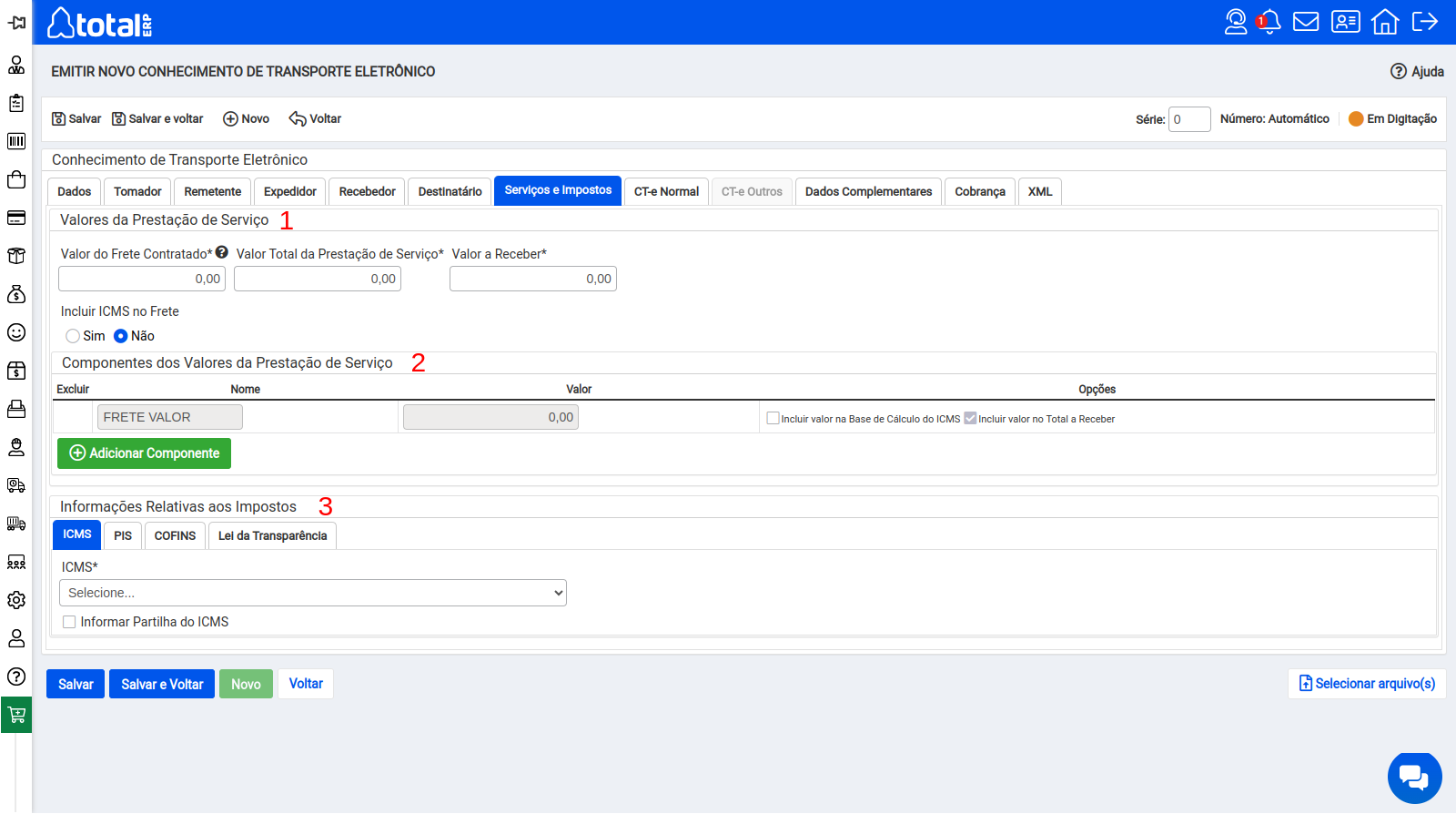Screen dimensions: 1456x814
Task: Open the organization users sidebar icon
Action: click(x=16, y=65)
